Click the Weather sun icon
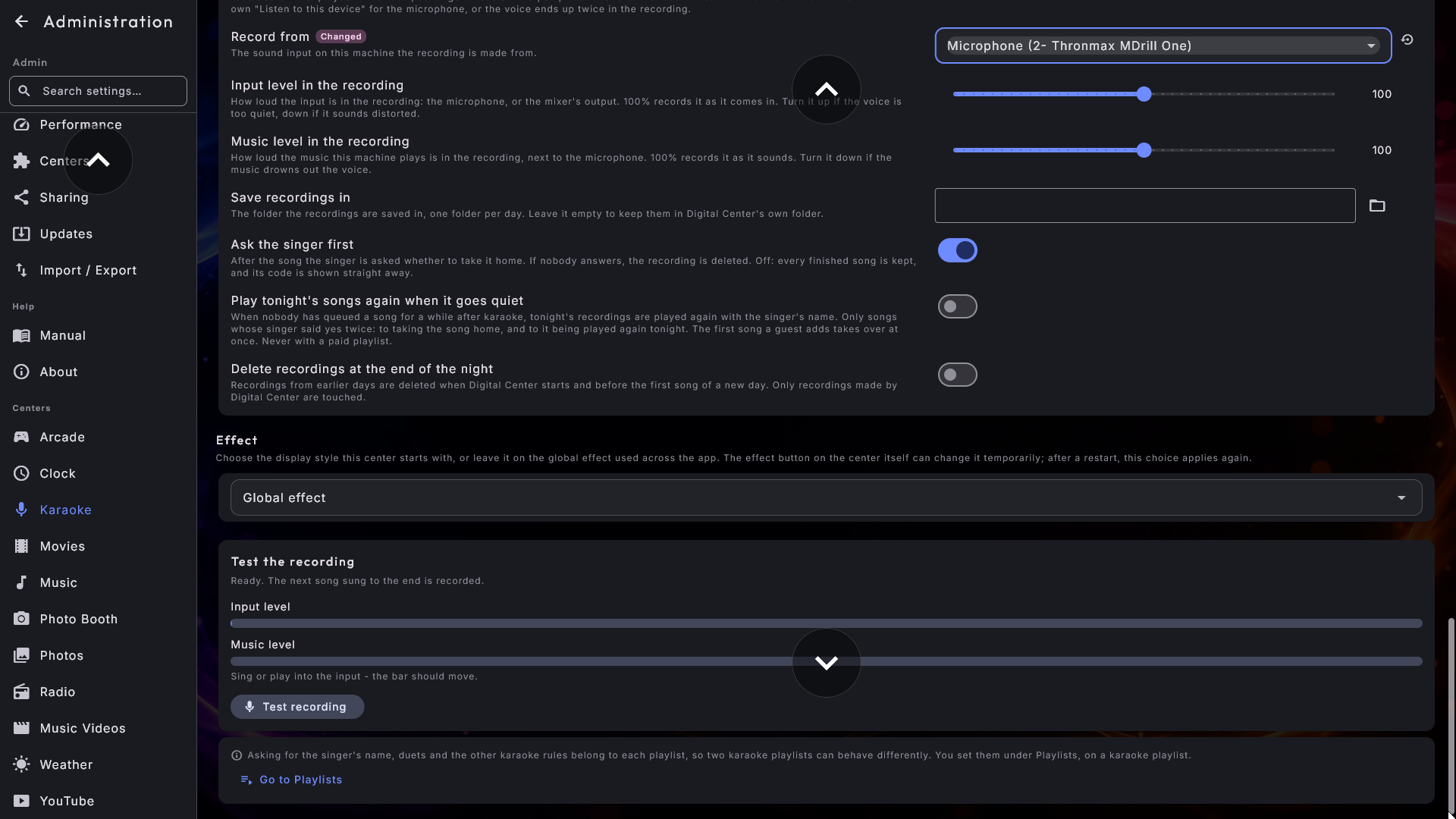This screenshot has height=819, width=1456. coord(21,764)
